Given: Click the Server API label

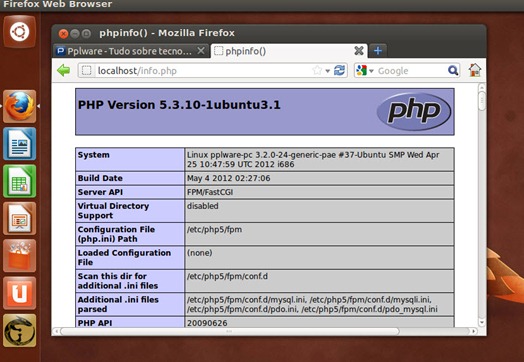Looking at the screenshot, I should (x=100, y=192).
